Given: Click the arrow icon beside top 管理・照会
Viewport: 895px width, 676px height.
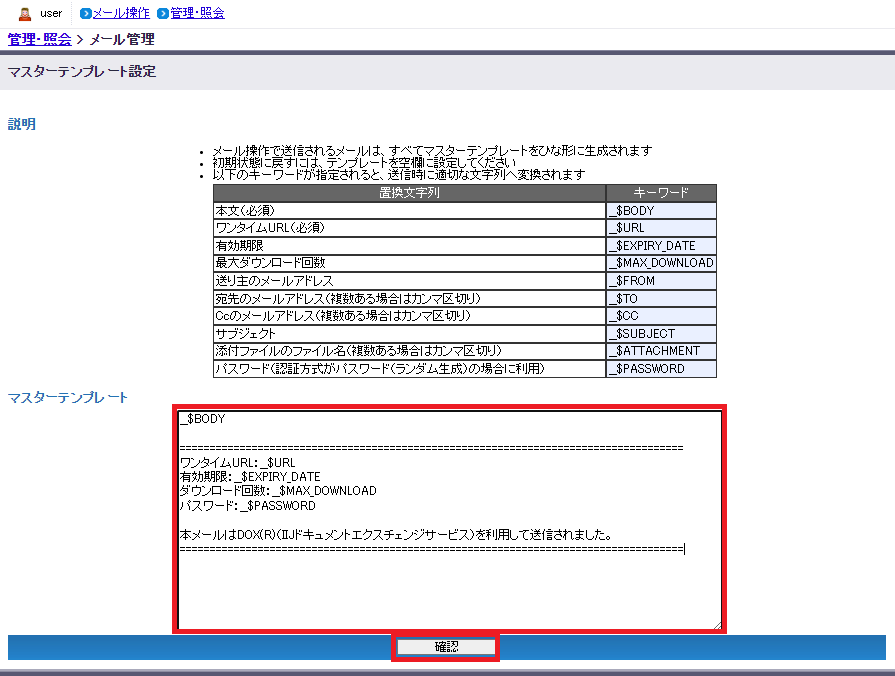Looking at the screenshot, I should (x=163, y=14).
